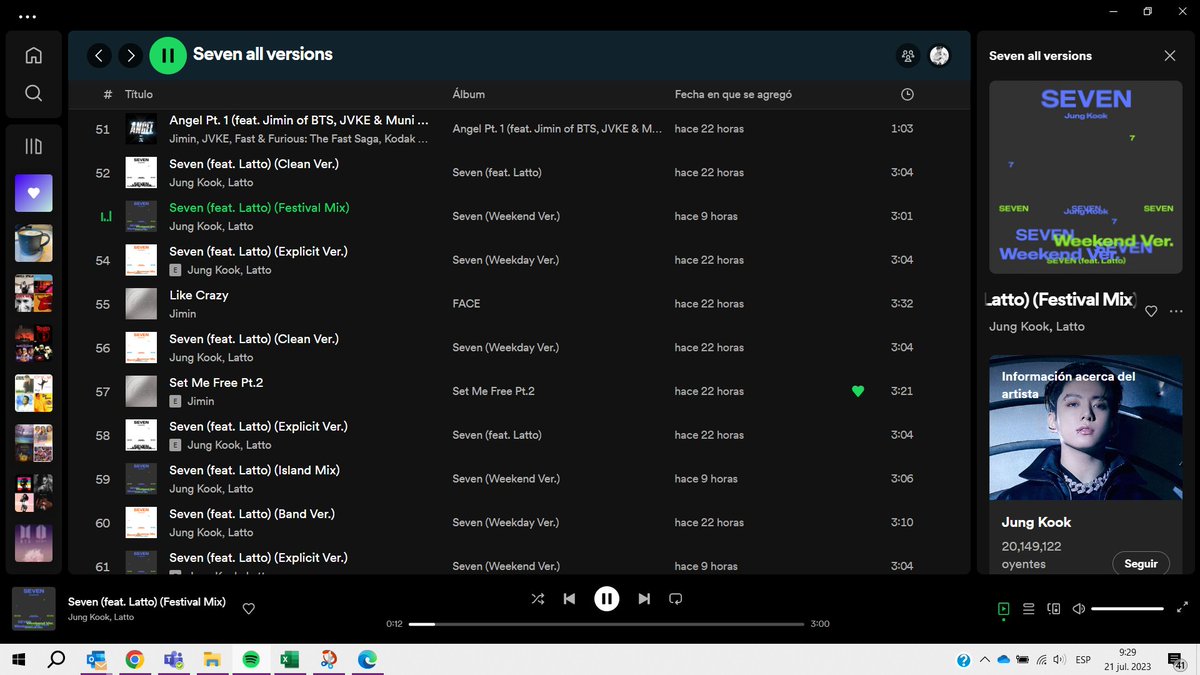Screen dimensions: 1200x675
Task: Open the now playing song title in bottom bar
Action: coord(147,602)
